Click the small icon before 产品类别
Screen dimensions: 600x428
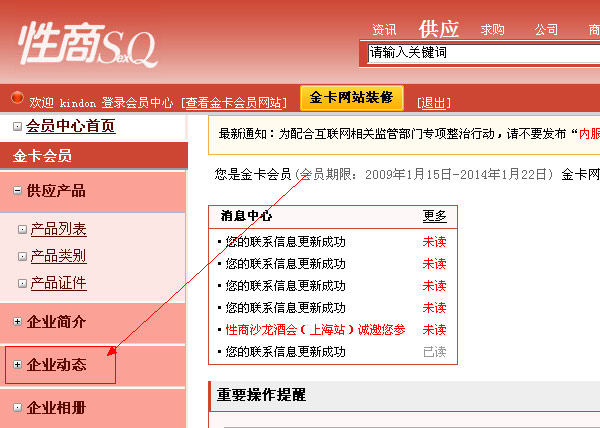pyautogui.click(x=22, y=256)
